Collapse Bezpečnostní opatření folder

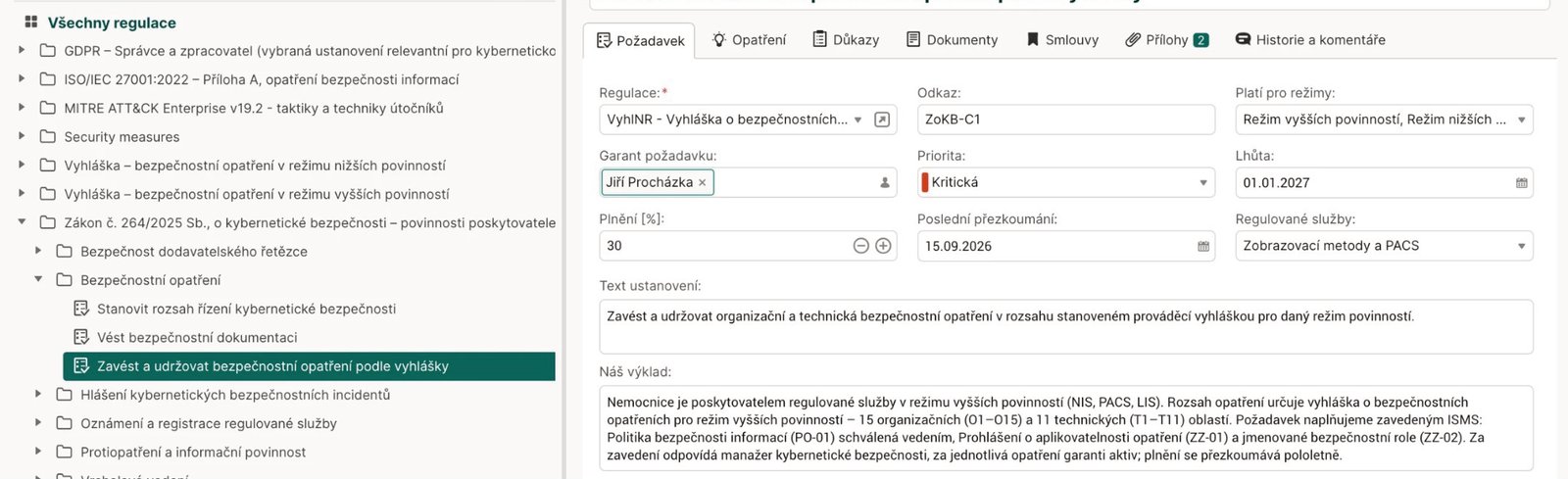click(x=38, y=279)
